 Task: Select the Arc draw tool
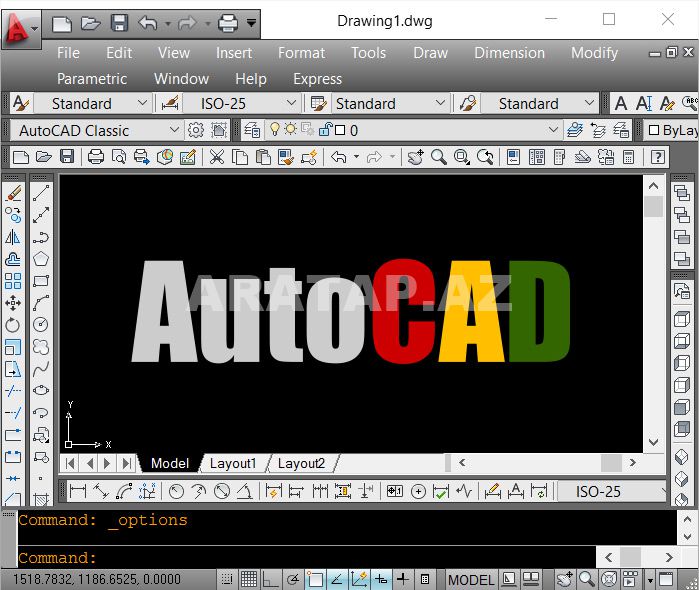pos(41,303)
